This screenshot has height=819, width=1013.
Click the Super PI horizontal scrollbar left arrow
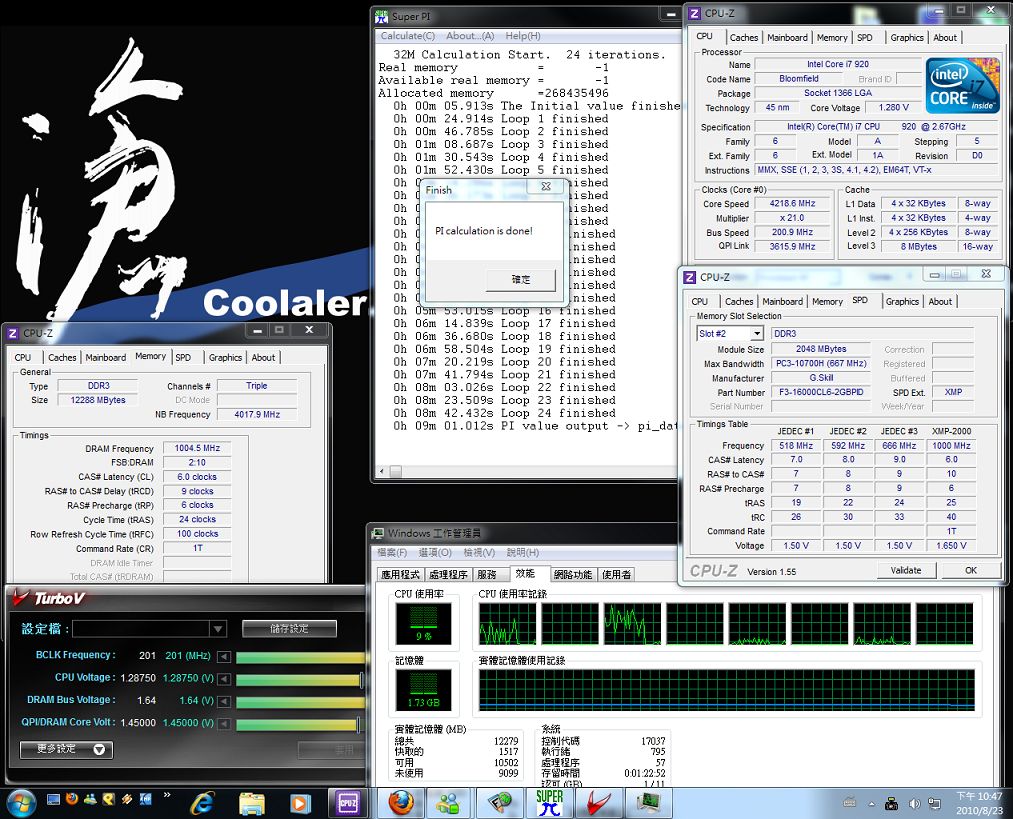pos(381,472)
